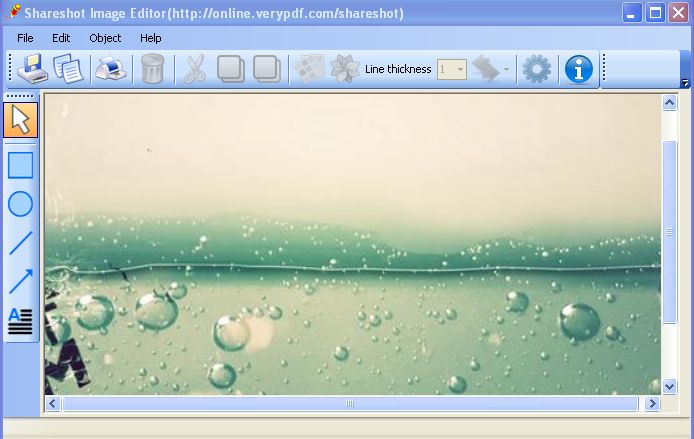The image size is (694, 439).
Task: Open the About info icon
Action: (x=578, y=69)
